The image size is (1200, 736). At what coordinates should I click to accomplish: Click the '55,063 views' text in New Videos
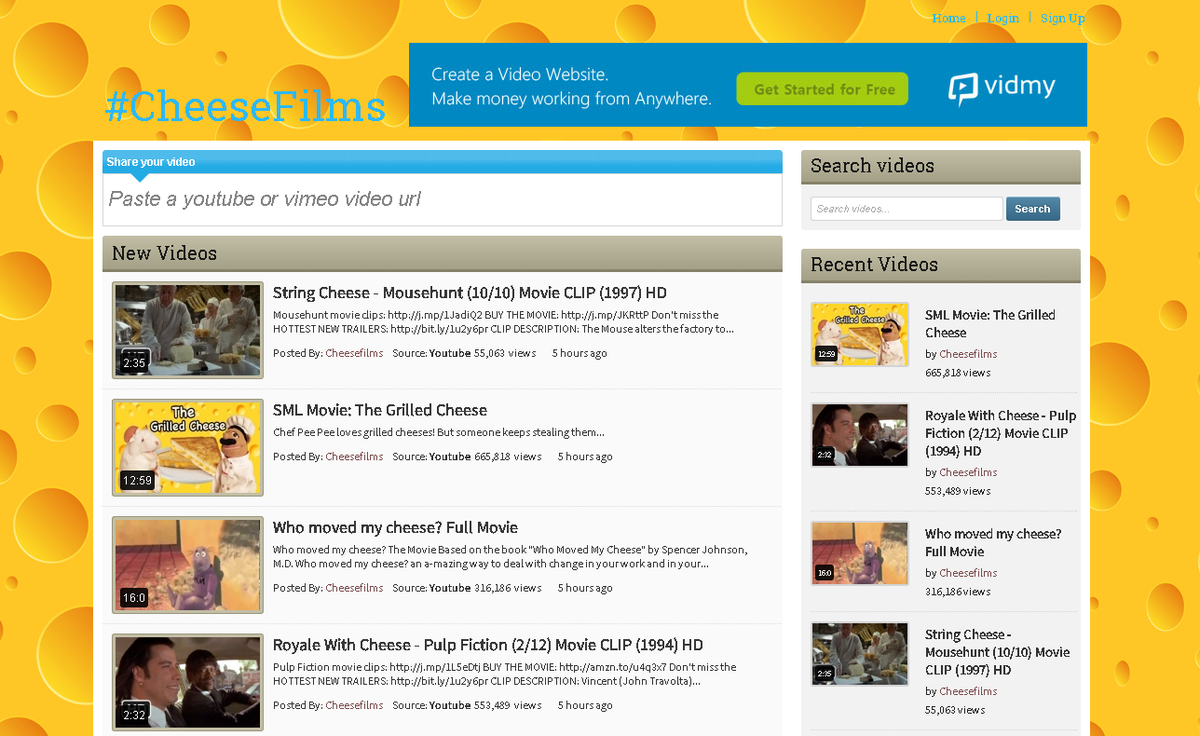coord(505,353)
